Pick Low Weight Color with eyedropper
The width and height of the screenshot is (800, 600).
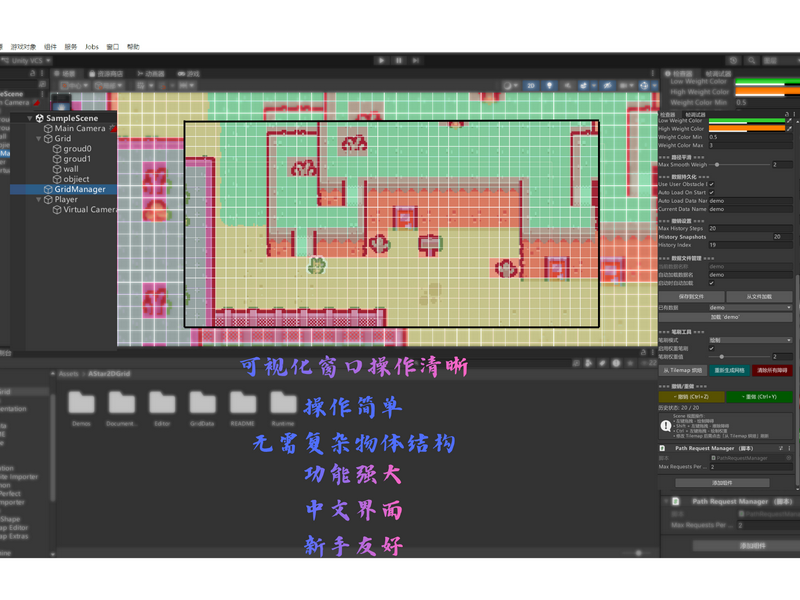pyautogui.click(x=789, y=121)
